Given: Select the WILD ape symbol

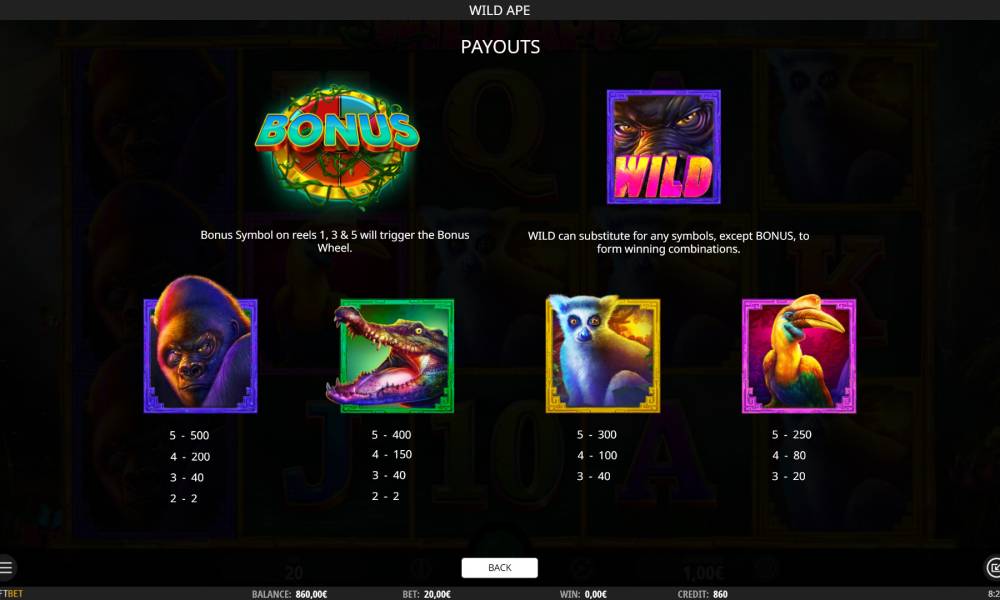Looking at the screenshot, I should pos(663,147).
